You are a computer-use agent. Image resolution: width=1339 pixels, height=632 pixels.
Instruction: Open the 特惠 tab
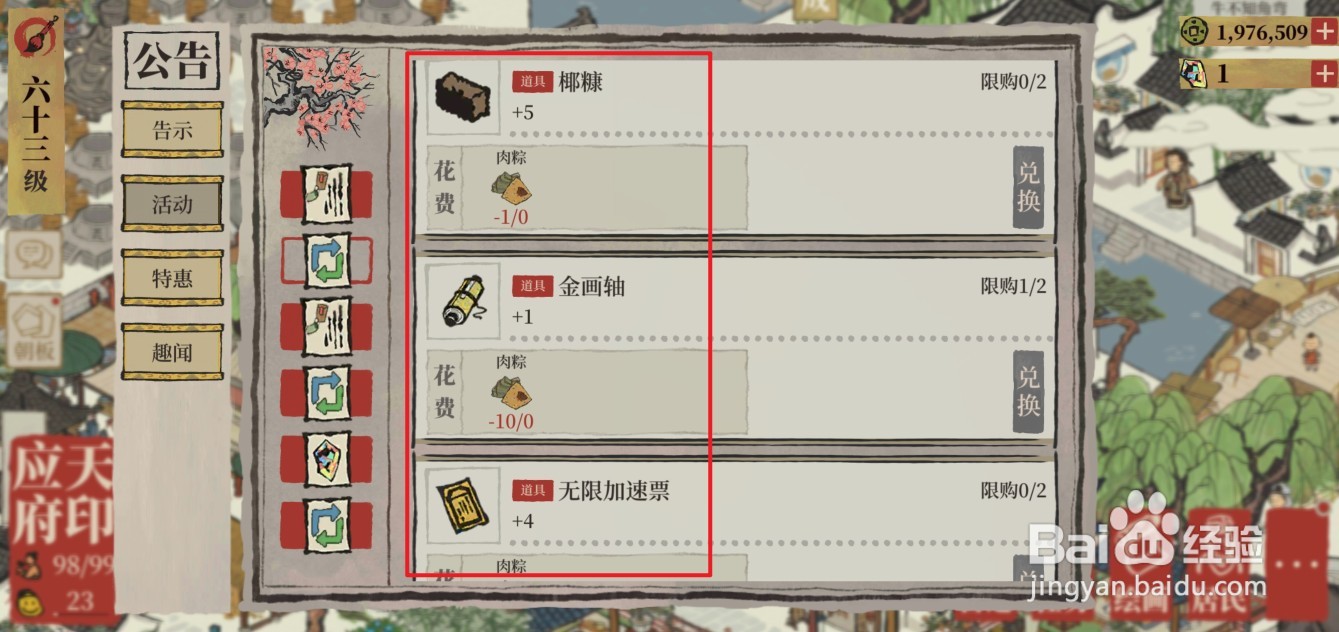(172, 278)
